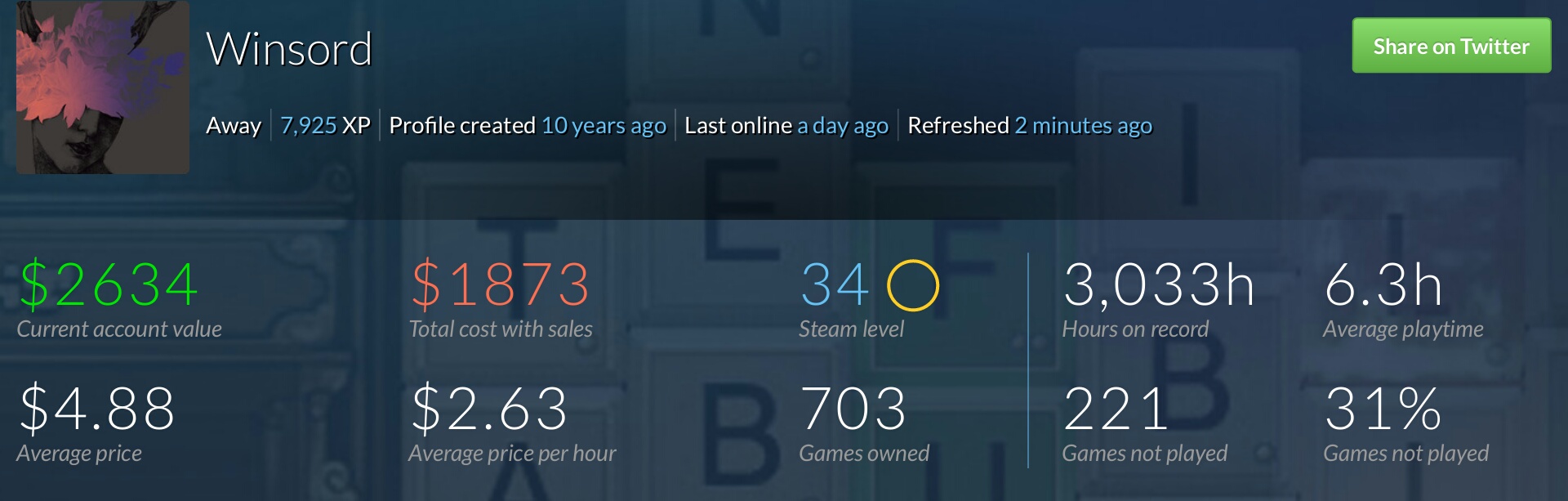This screenshot has width=1568, height=501.
Task: Click the 31% games not played figure
Action: pos(1383,408)
